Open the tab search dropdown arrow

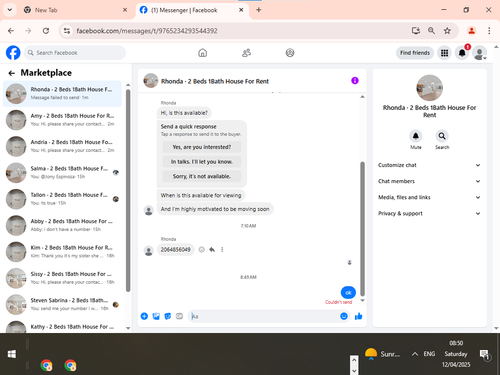point(10,10)
